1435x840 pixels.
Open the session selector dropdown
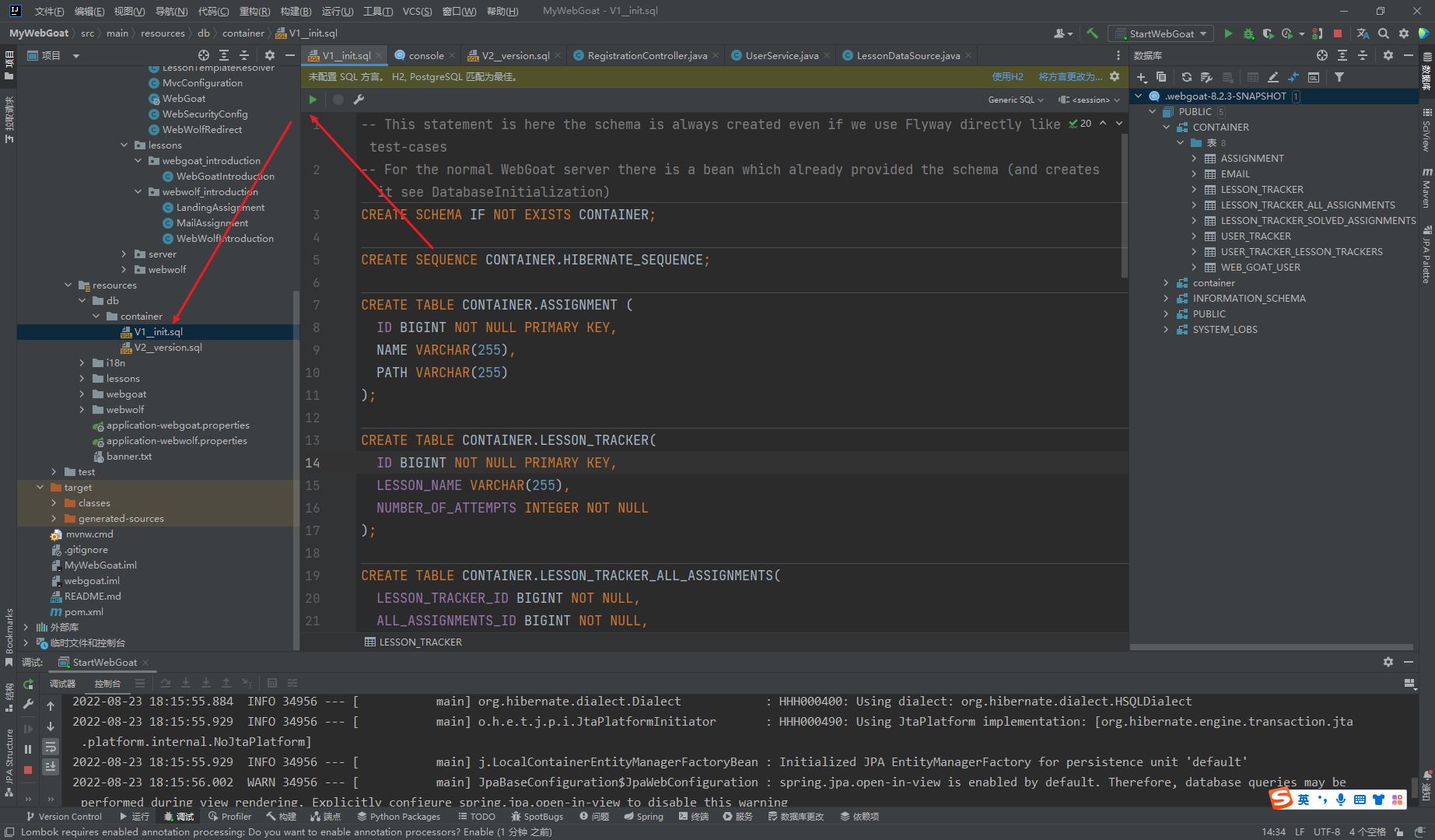coord(1090,100)
